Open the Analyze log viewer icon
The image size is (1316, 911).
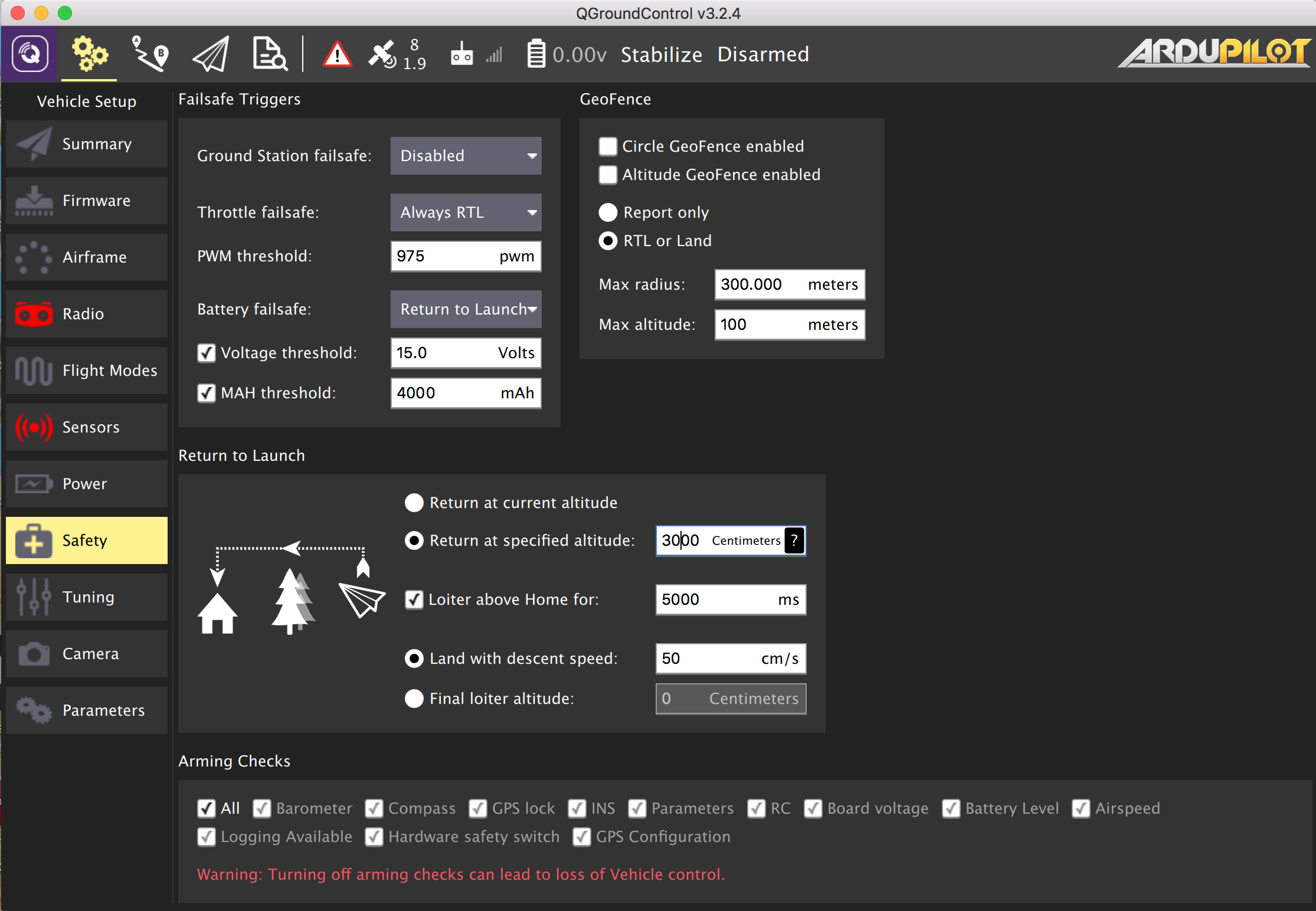tap(270, 54)
